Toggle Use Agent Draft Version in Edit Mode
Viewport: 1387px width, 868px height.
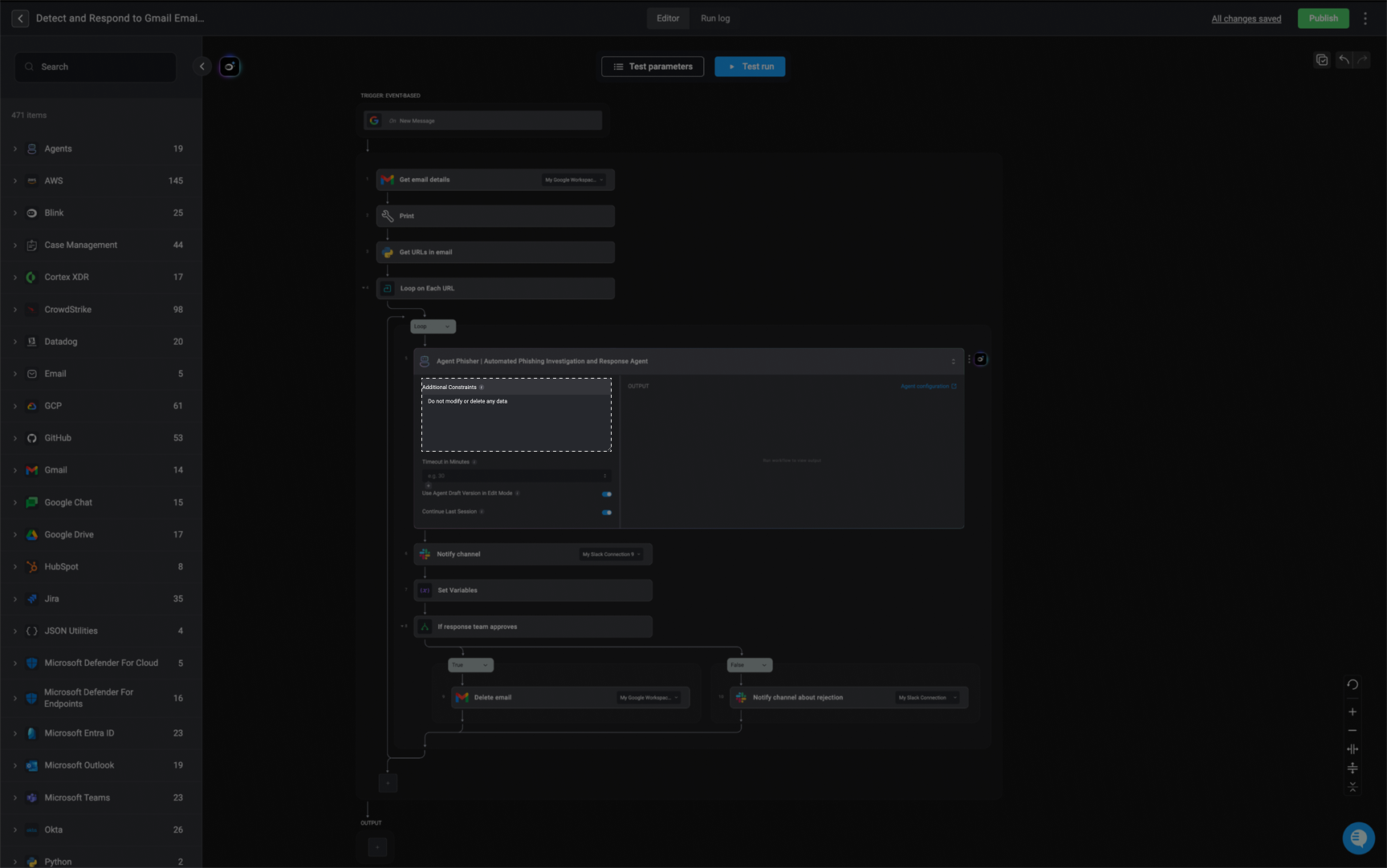pos(607,494)
